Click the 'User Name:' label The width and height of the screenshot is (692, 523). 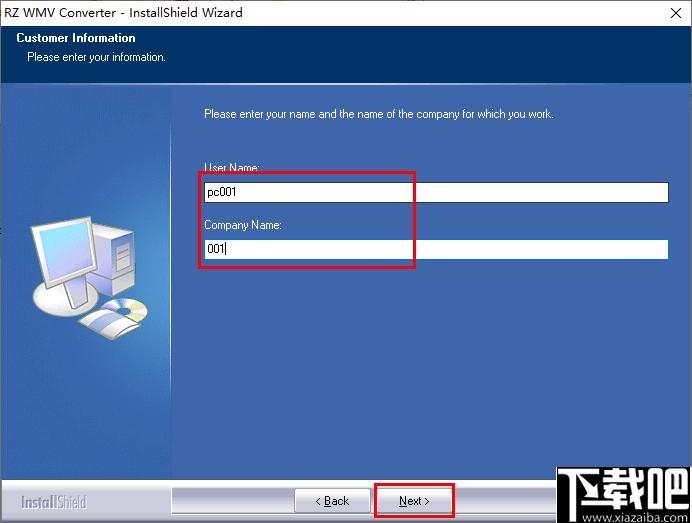pos(232,167)
